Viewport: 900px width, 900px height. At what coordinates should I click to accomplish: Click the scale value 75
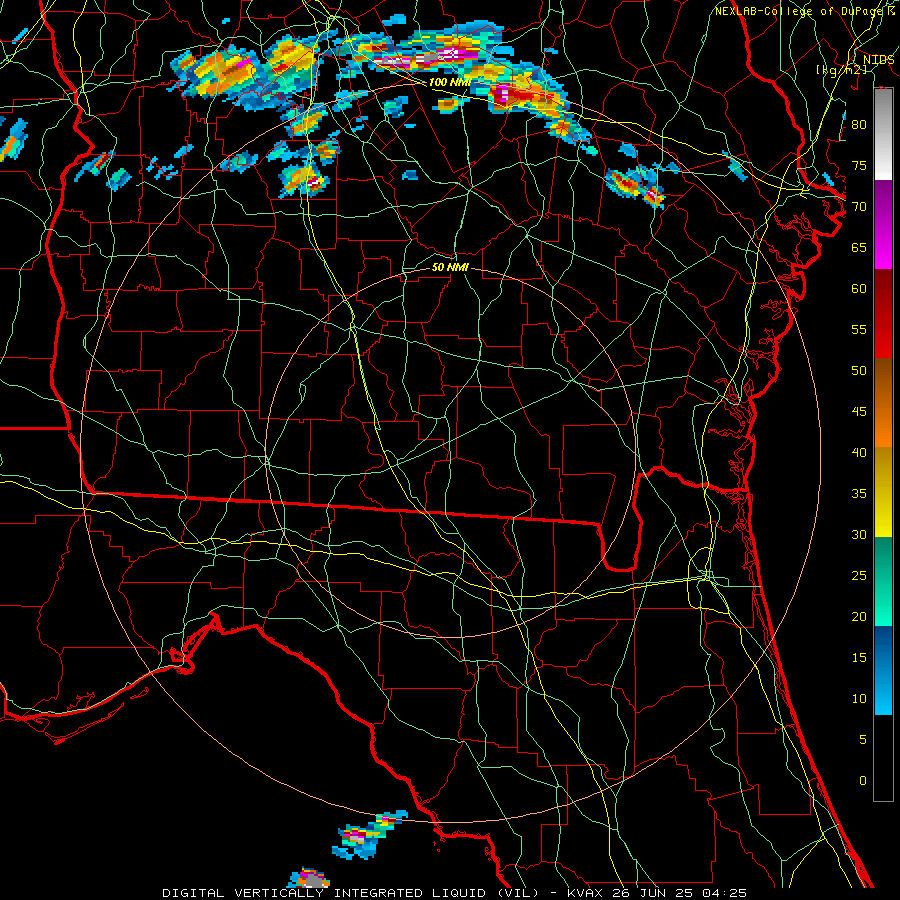[x=859, y=165]
